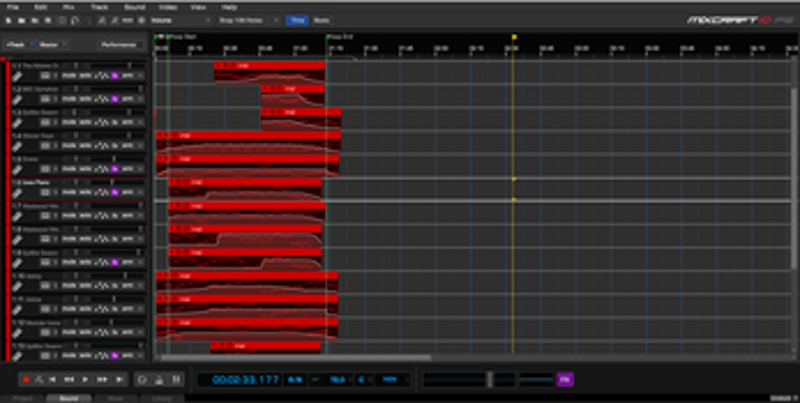Mute track 5

pyautogui.click(x=68, y=169)
